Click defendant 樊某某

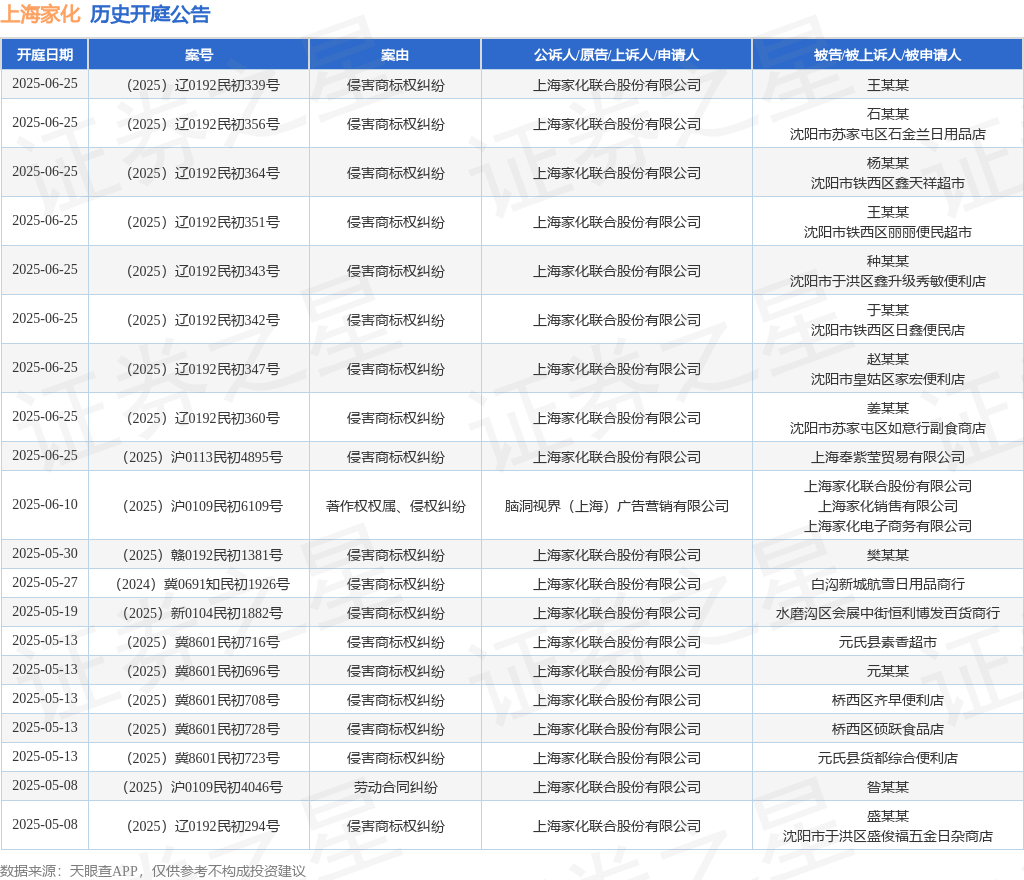[x=888, y=555]
